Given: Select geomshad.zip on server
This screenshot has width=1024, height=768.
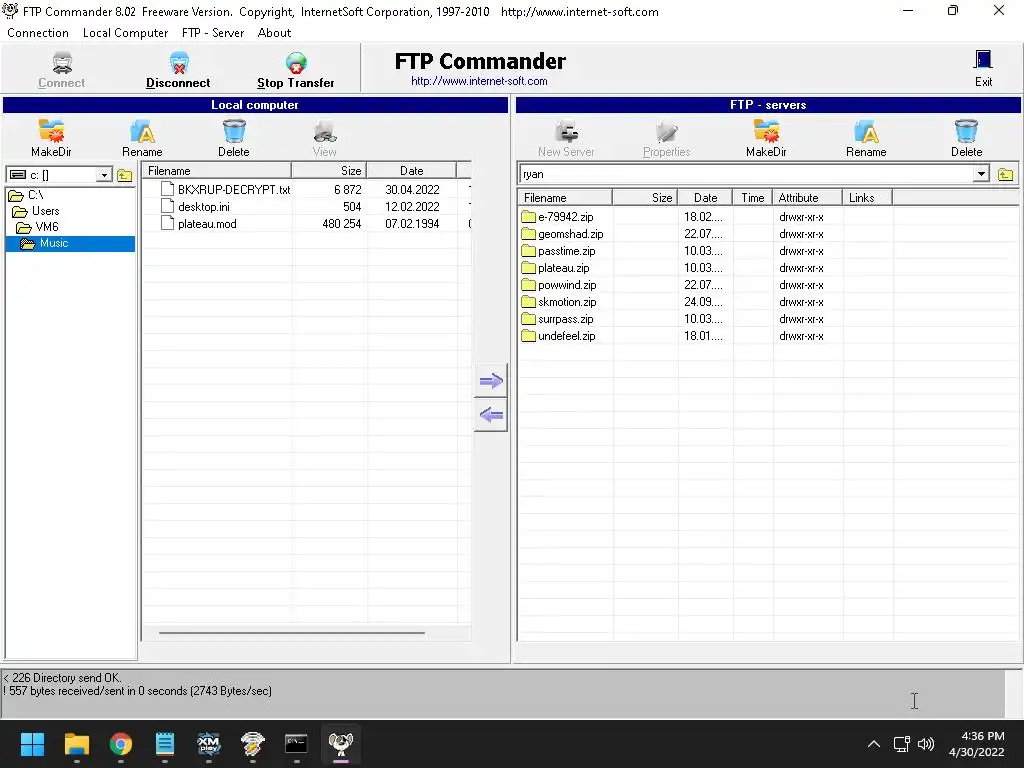Looking at the screenshot, I should coord(570,234).
